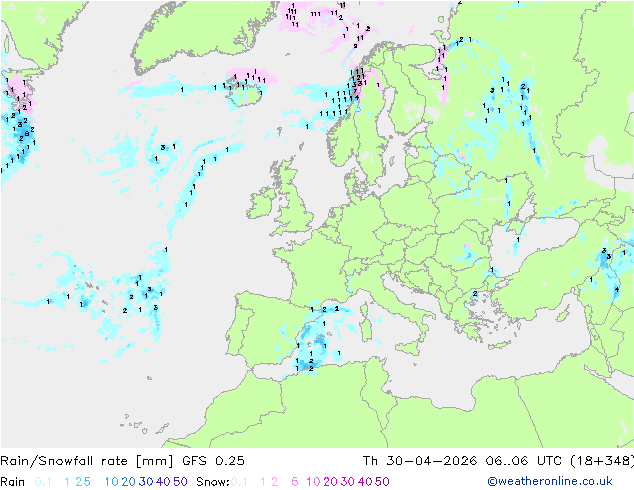Click the "Rain" legend label
This screenshot has width=634, height=490.
[x=13, y=482]
